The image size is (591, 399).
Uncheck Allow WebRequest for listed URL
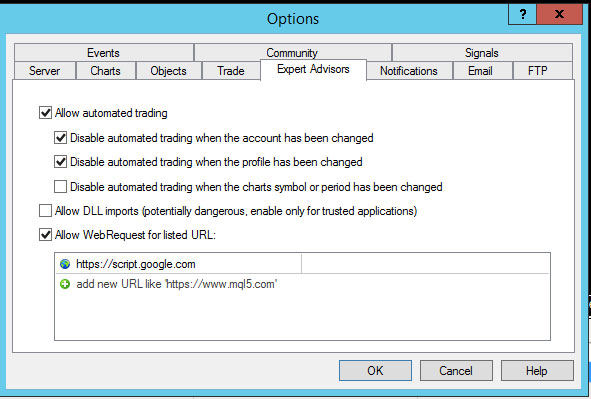point(46,235)
